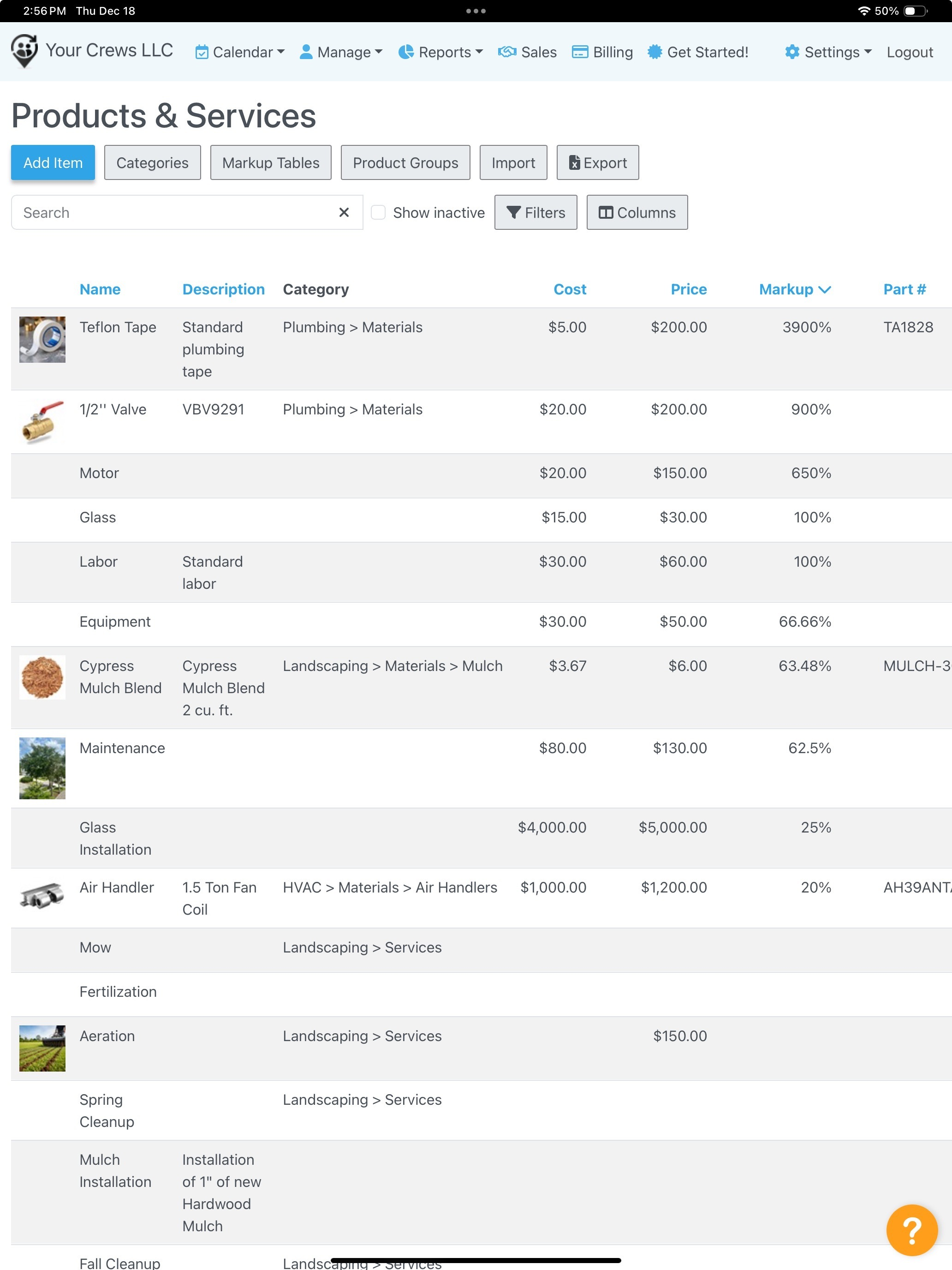Screen dimensions: 952x1270
Task: Expand the Settings dropdown menu
Action: point(828,52)
